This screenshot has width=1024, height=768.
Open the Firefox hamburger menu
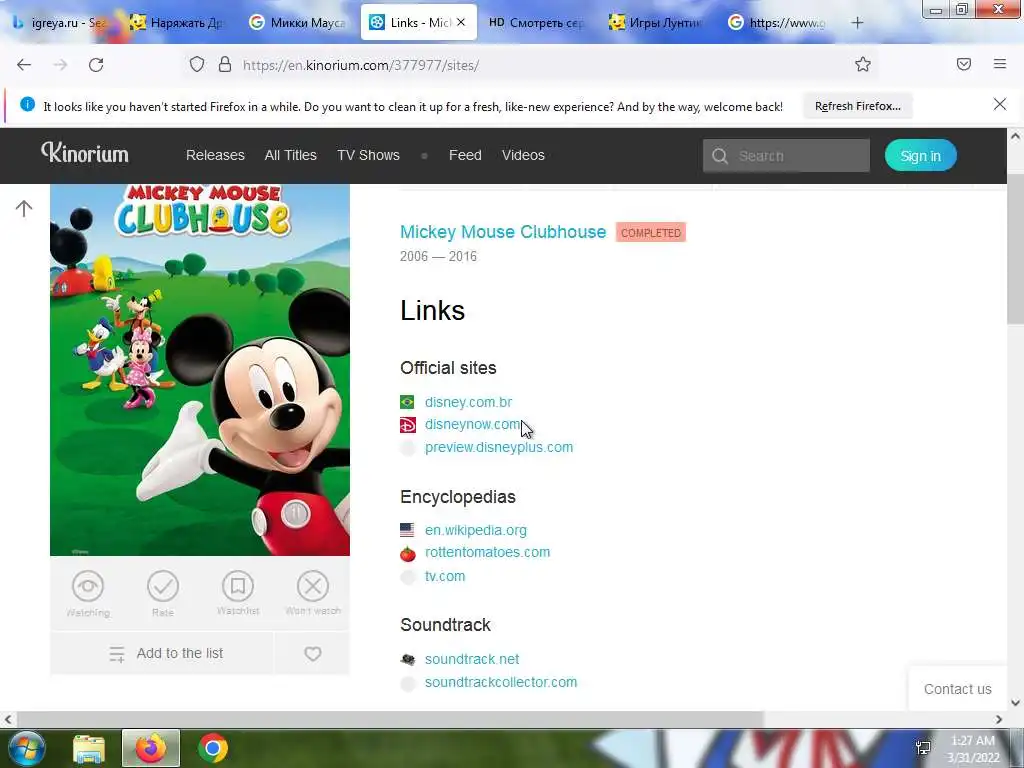pyautogui.click(x=1000, y=64)
